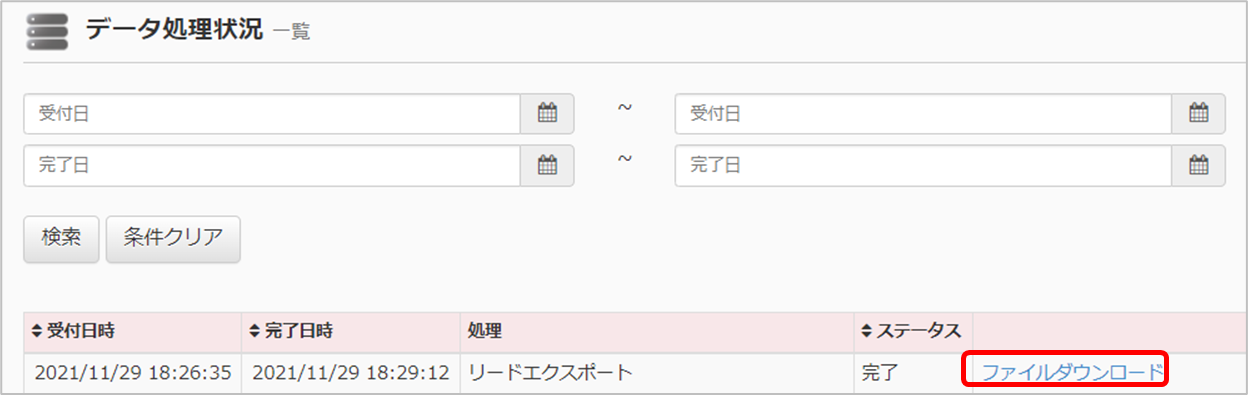Focus the end 受付日 date input
This screenshot has width=1248, height=395.
[923, 114]
